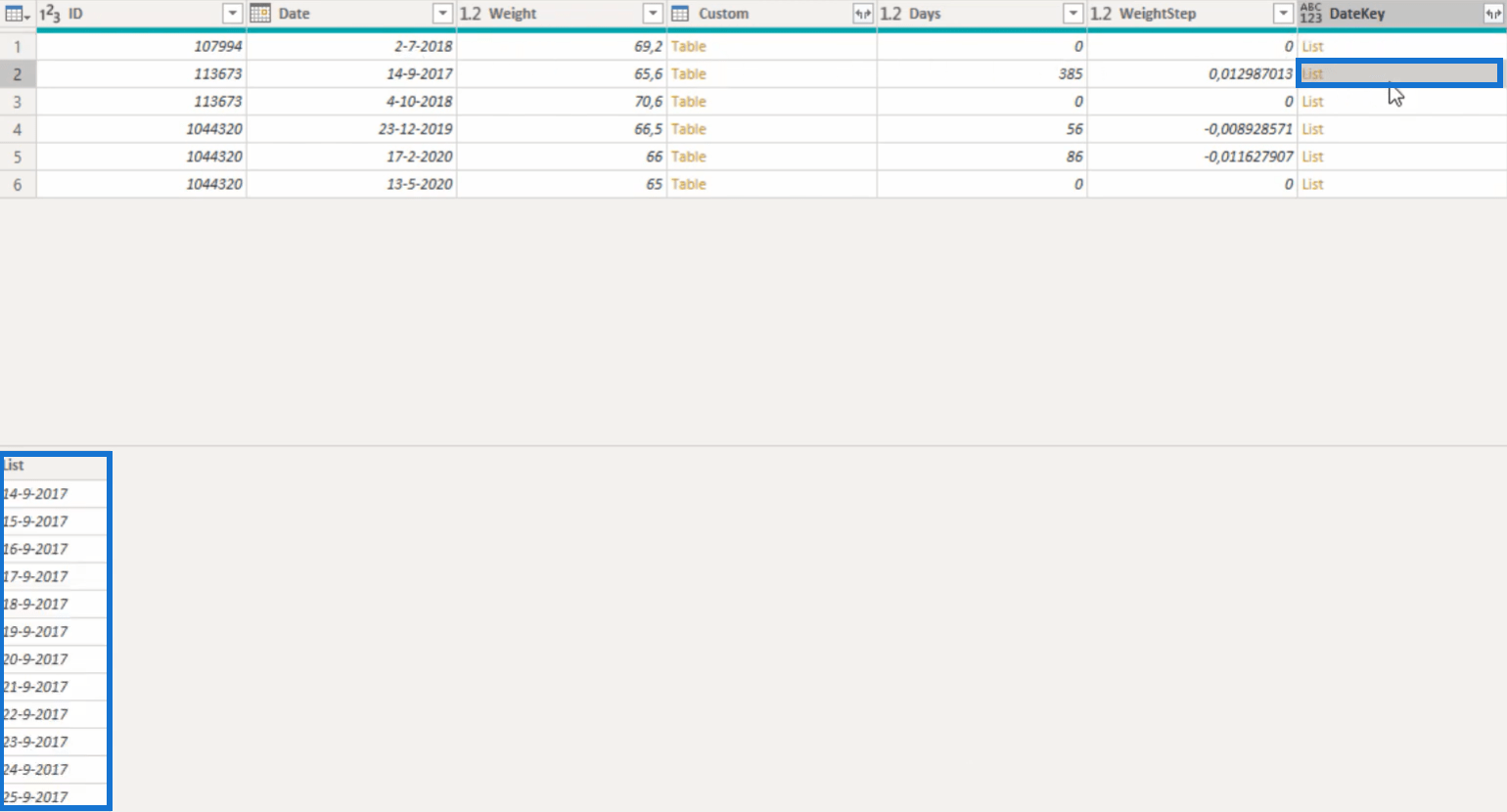Expand the DateKey column using expand icon

[1492, 14]
